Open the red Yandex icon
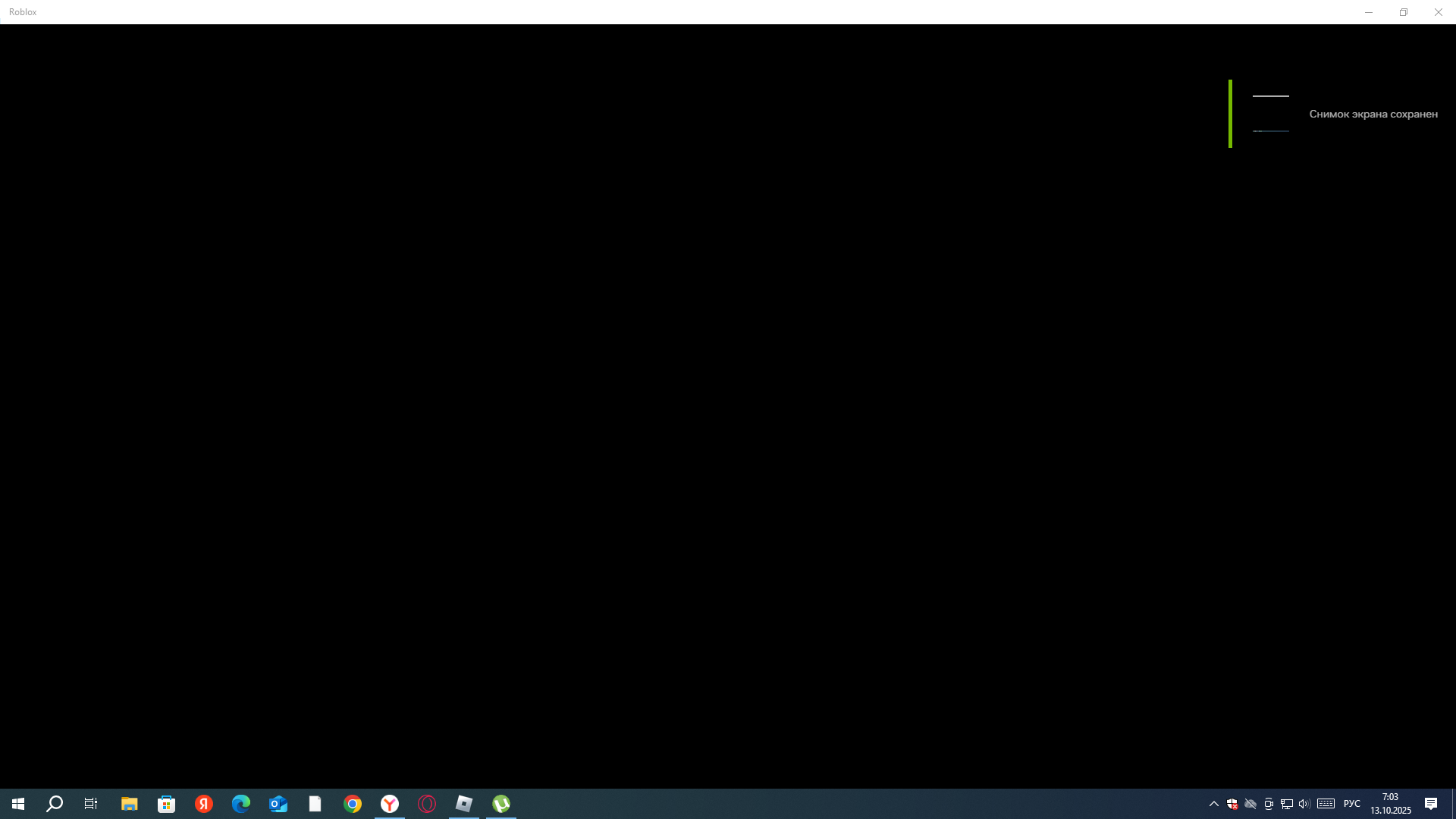The height and width of the screenshot is (819, 1456). pos(204,804)
